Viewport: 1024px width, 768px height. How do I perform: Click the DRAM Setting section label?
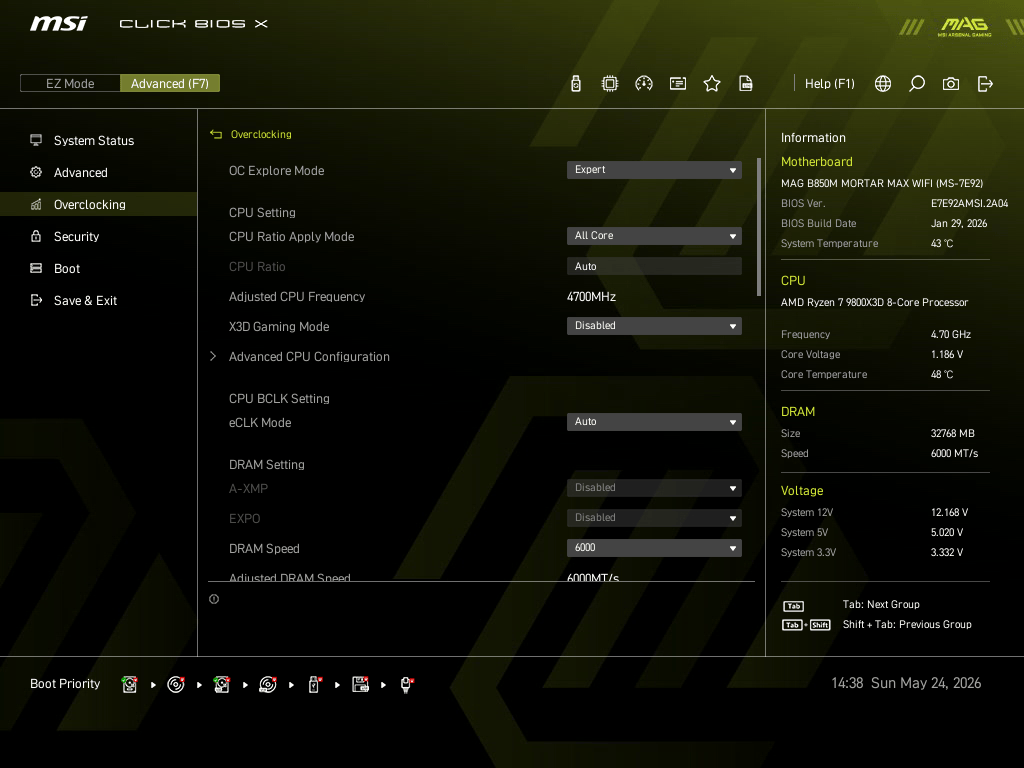point(266,464)
